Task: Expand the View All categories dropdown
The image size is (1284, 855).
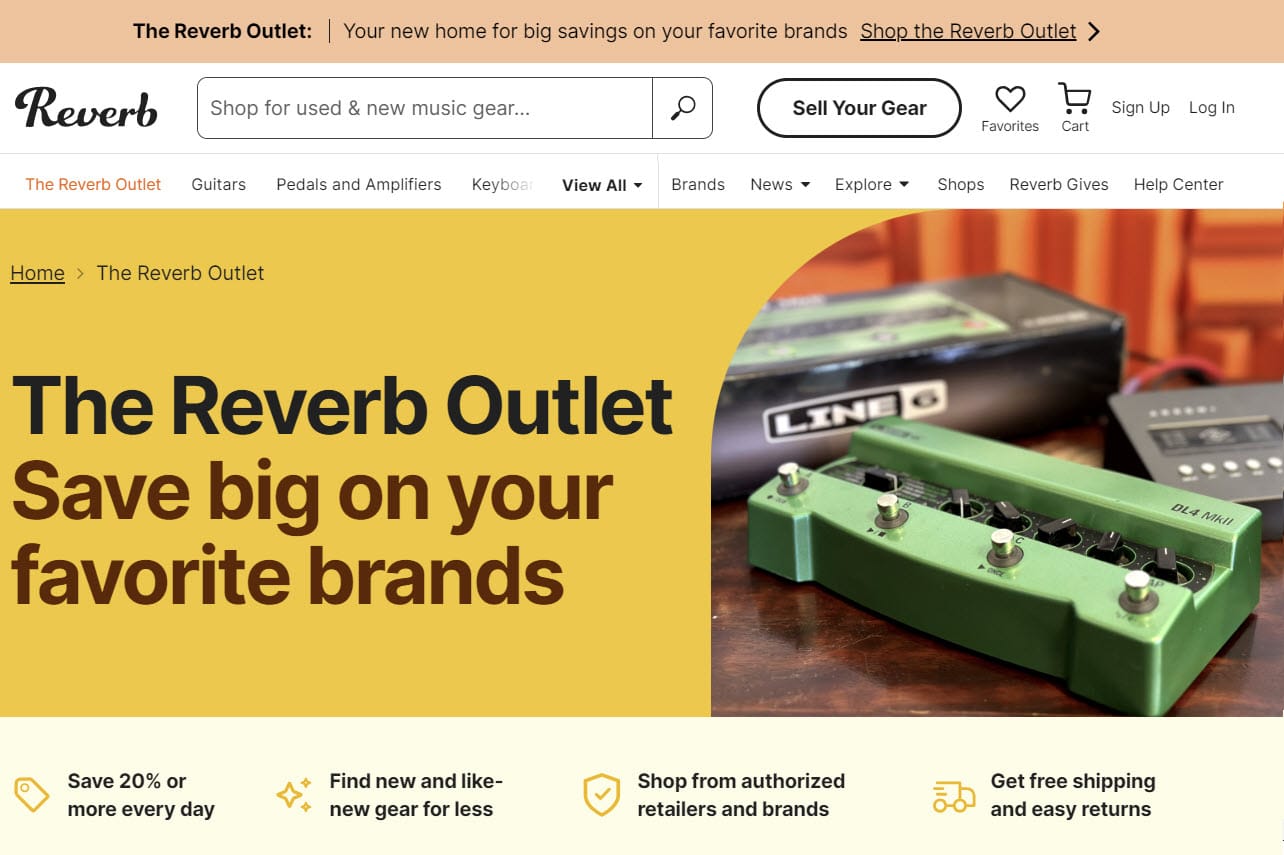Action: point(602,185)
